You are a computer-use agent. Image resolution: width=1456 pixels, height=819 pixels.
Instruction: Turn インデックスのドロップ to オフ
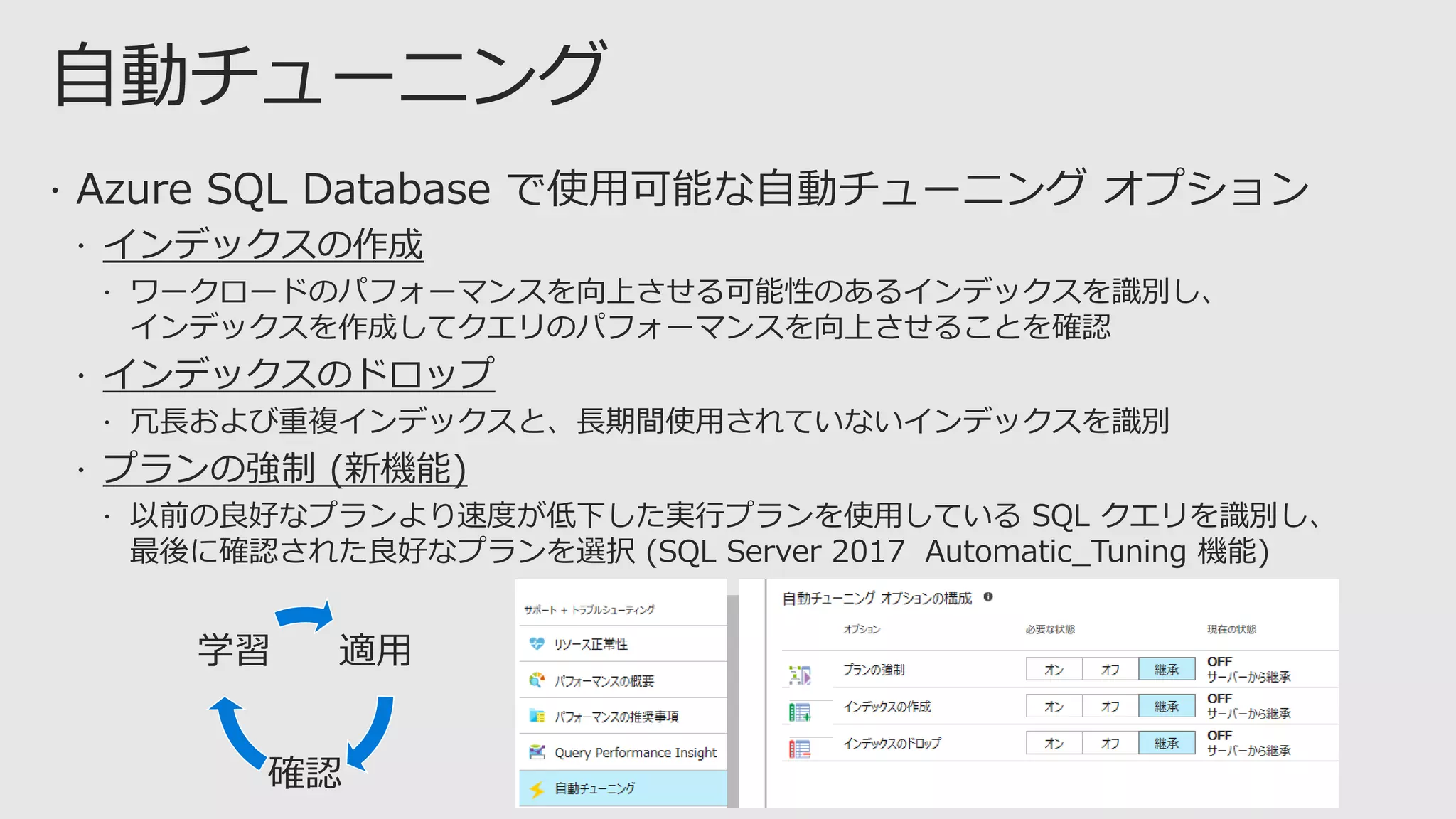click(1110, 743)
